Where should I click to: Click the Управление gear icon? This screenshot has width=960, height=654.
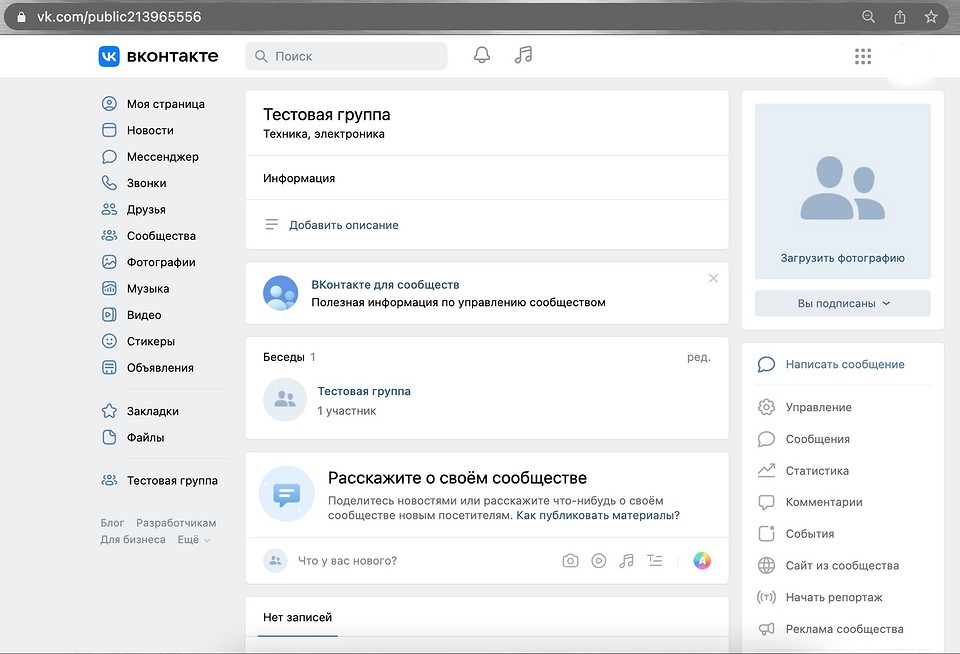pyautogui.click(x=766, y=407)
